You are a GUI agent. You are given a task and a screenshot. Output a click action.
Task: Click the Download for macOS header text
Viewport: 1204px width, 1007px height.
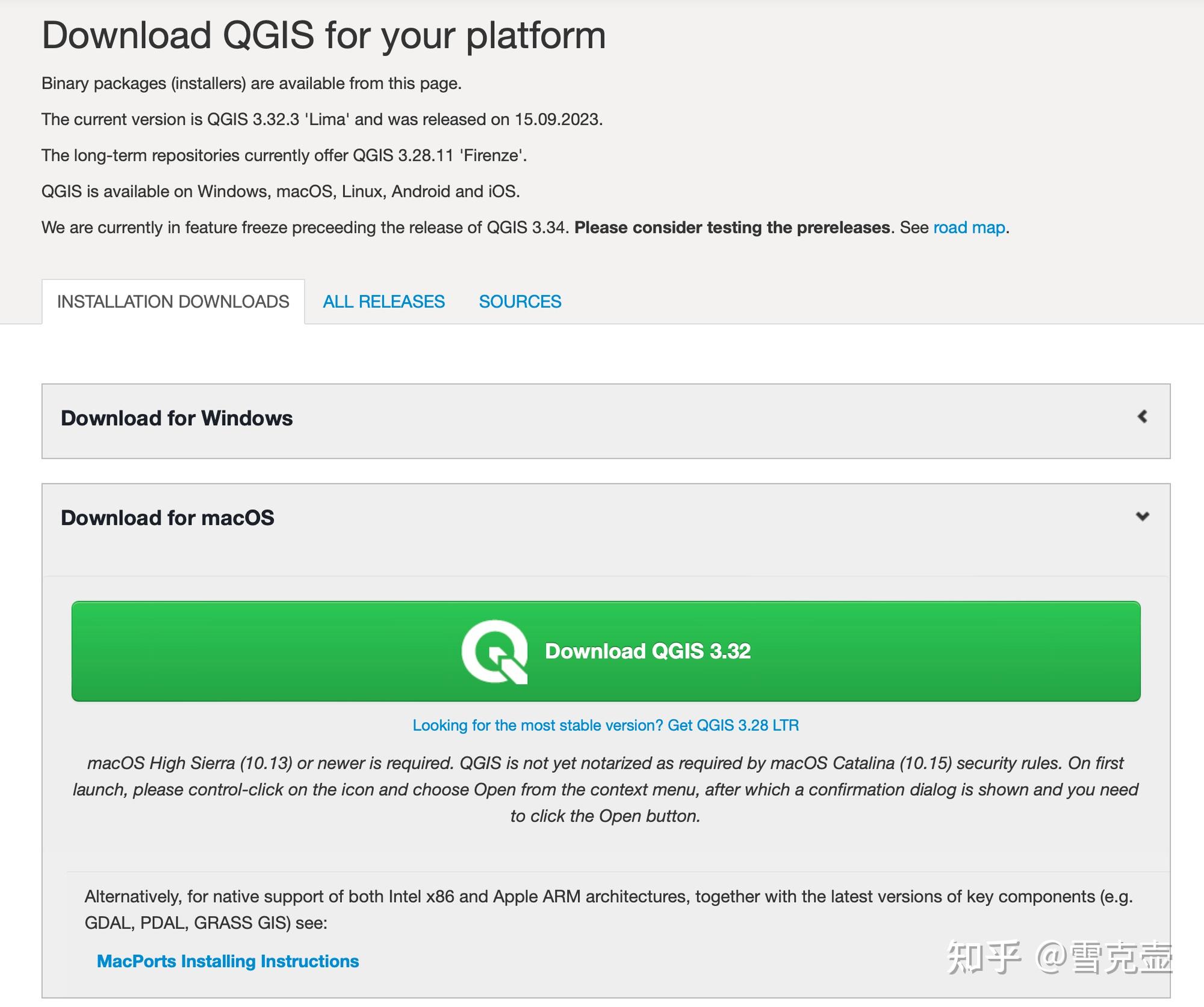(169, 518)
